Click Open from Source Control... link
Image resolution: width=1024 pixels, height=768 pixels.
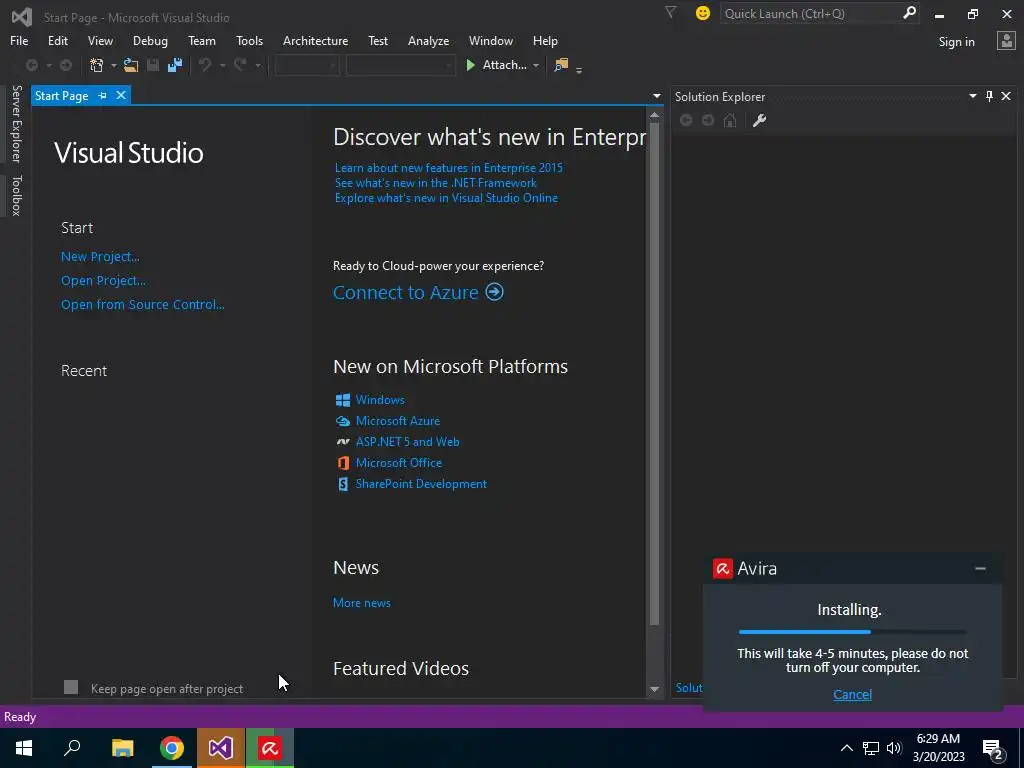pyautogui.click(x=142, y=304)
